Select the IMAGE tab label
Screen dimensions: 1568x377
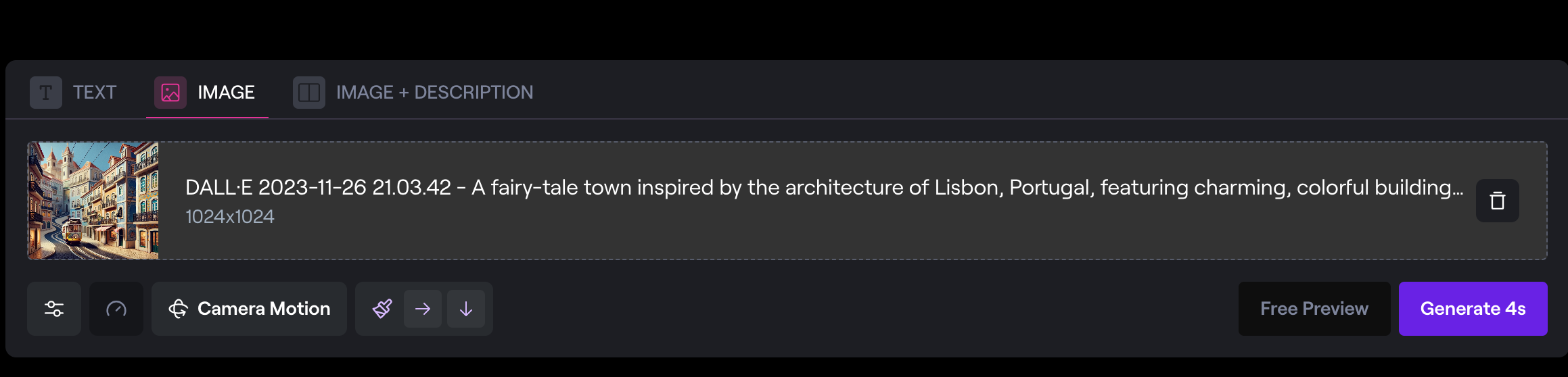[x=226, y=93]
